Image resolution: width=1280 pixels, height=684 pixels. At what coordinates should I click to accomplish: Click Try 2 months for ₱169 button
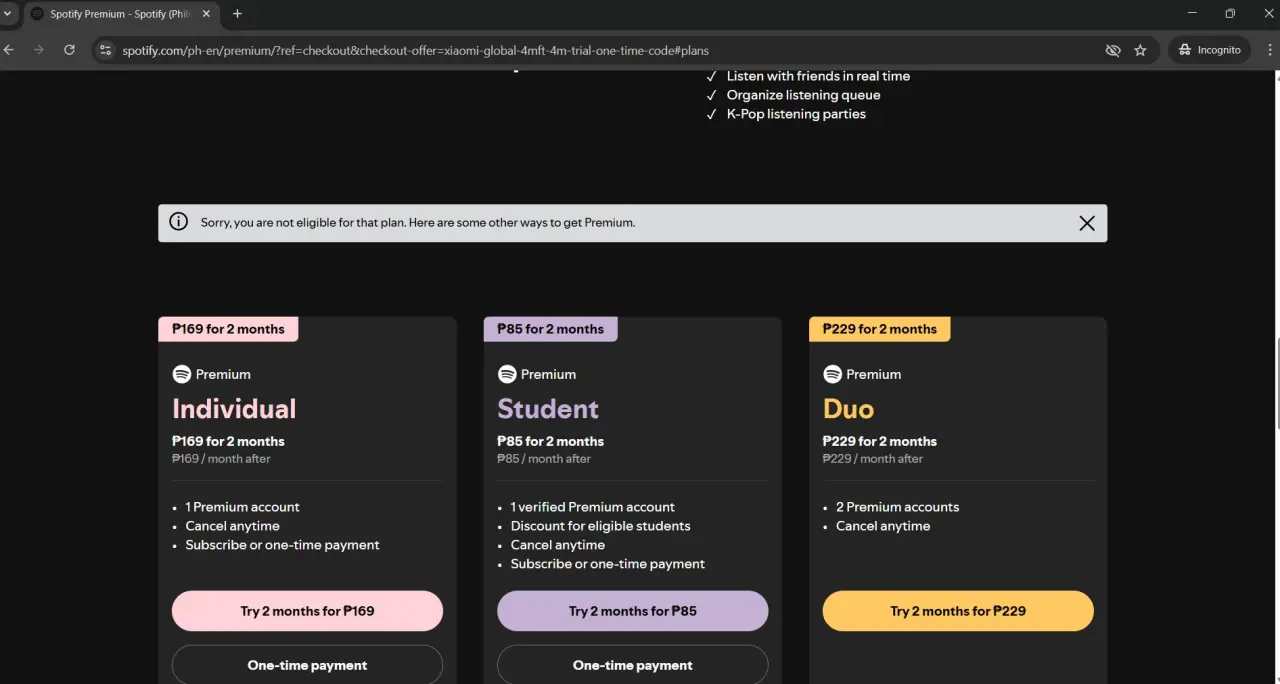pyautogui.click(x=307, y=611)
